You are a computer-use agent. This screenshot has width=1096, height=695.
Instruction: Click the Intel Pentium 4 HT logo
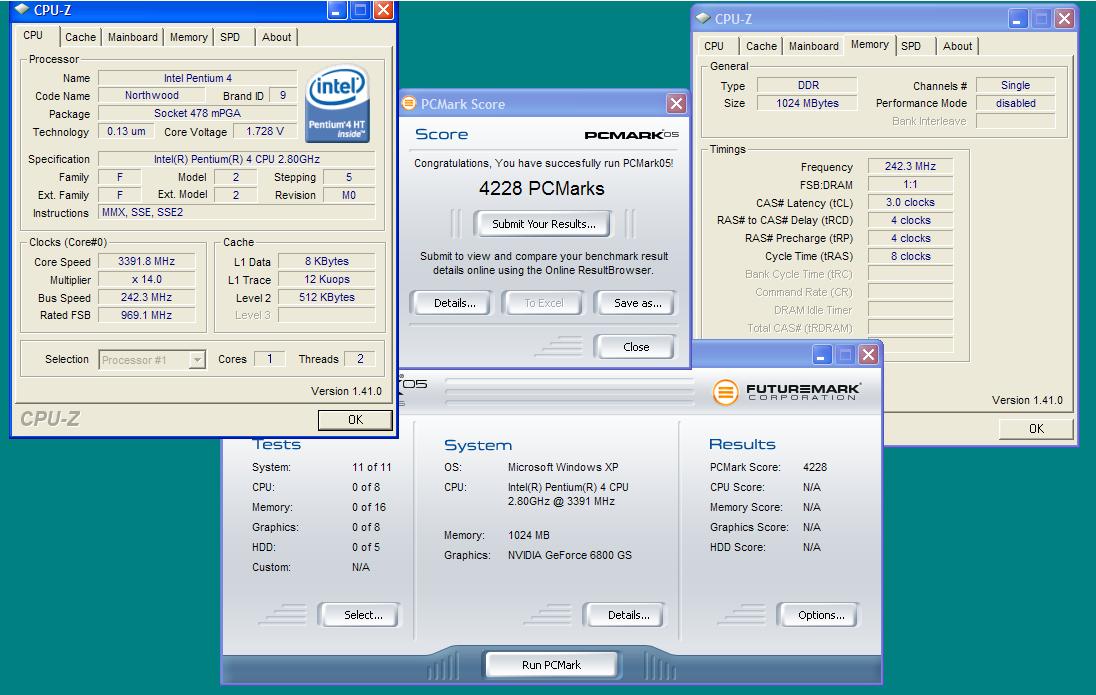[337, 104]
